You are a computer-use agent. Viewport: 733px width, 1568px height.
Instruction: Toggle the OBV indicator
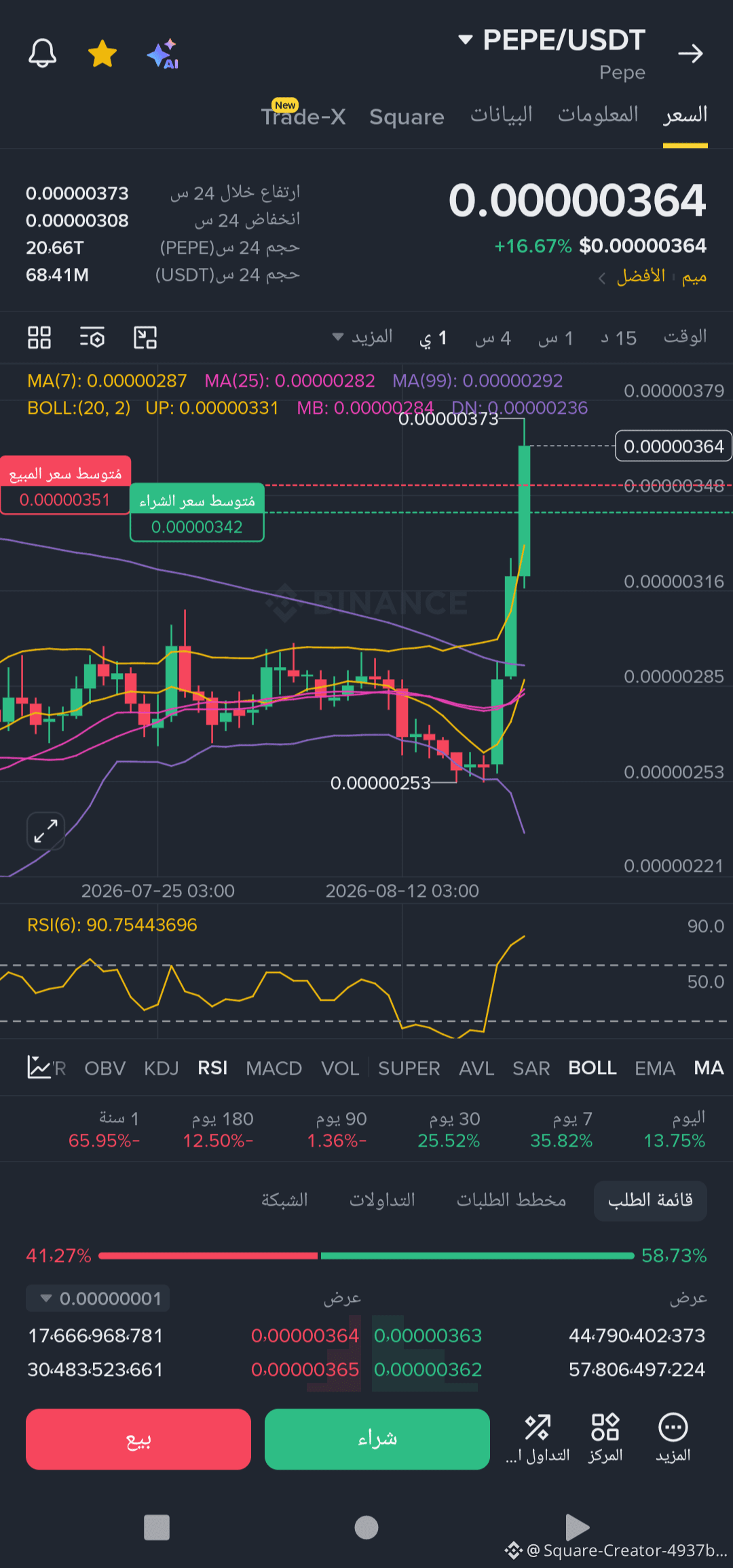point(105,1068)
